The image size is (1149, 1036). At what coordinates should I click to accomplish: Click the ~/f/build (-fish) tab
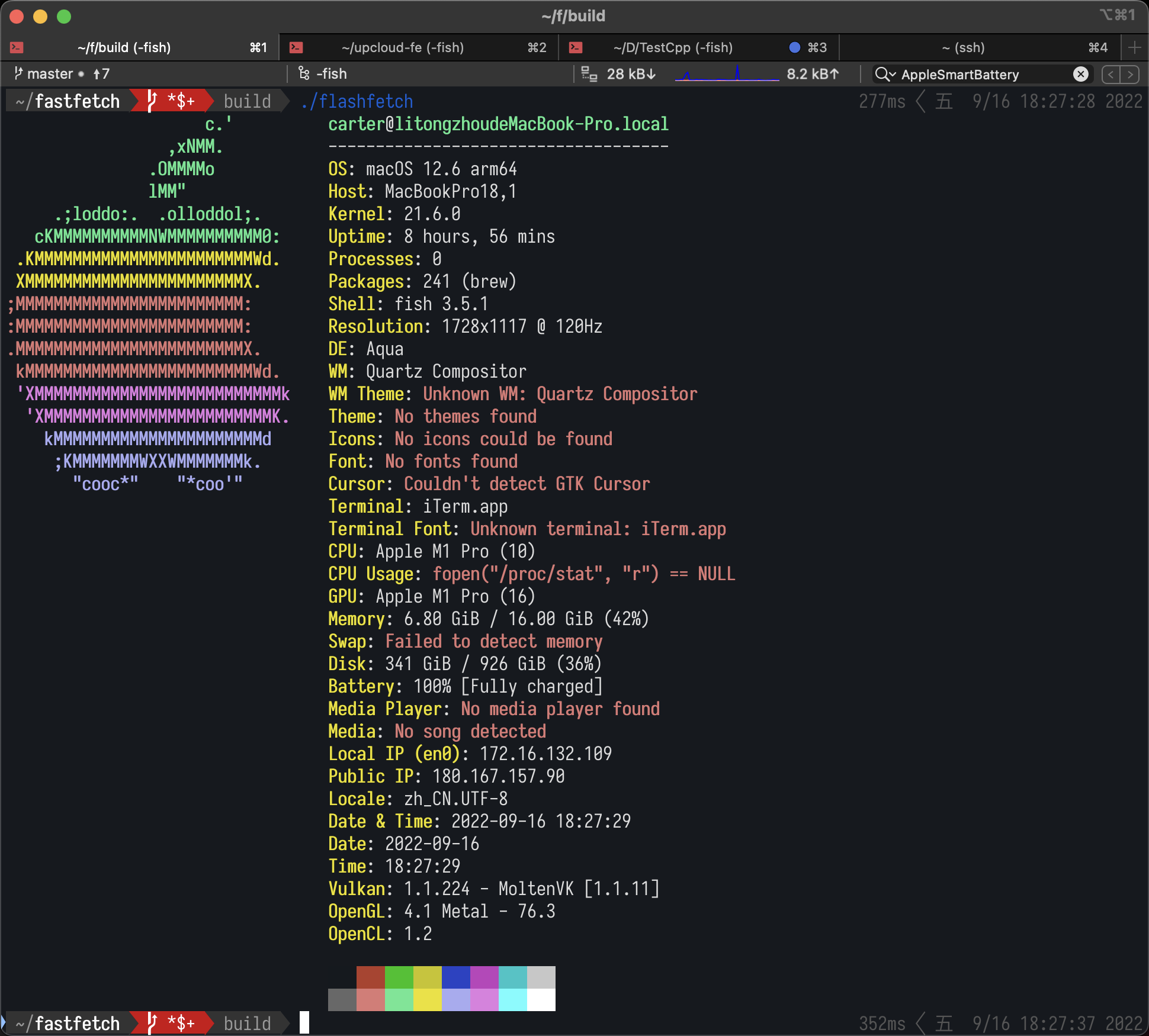(x=124, y=47)
